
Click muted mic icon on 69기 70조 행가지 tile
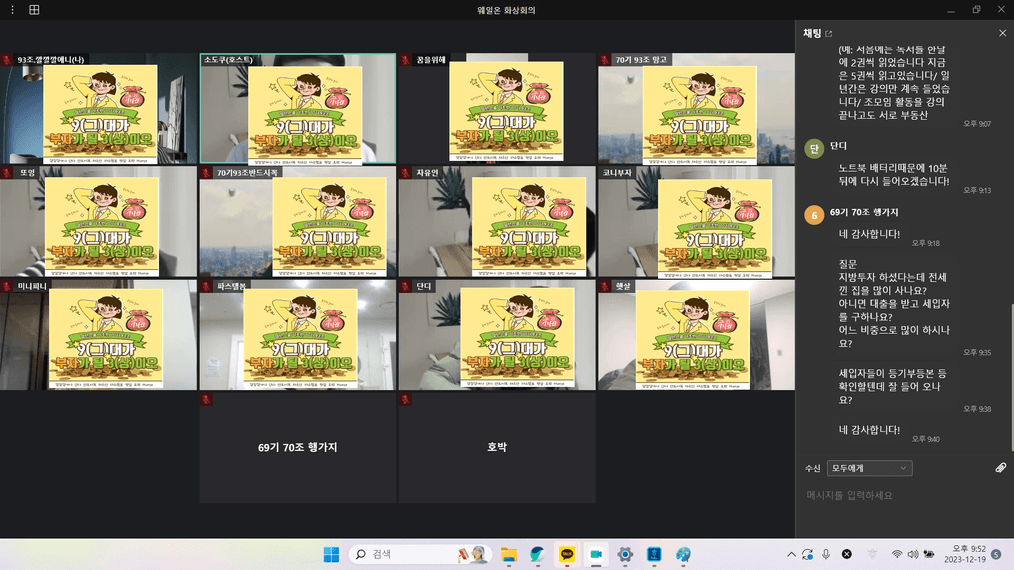[206, 399]
